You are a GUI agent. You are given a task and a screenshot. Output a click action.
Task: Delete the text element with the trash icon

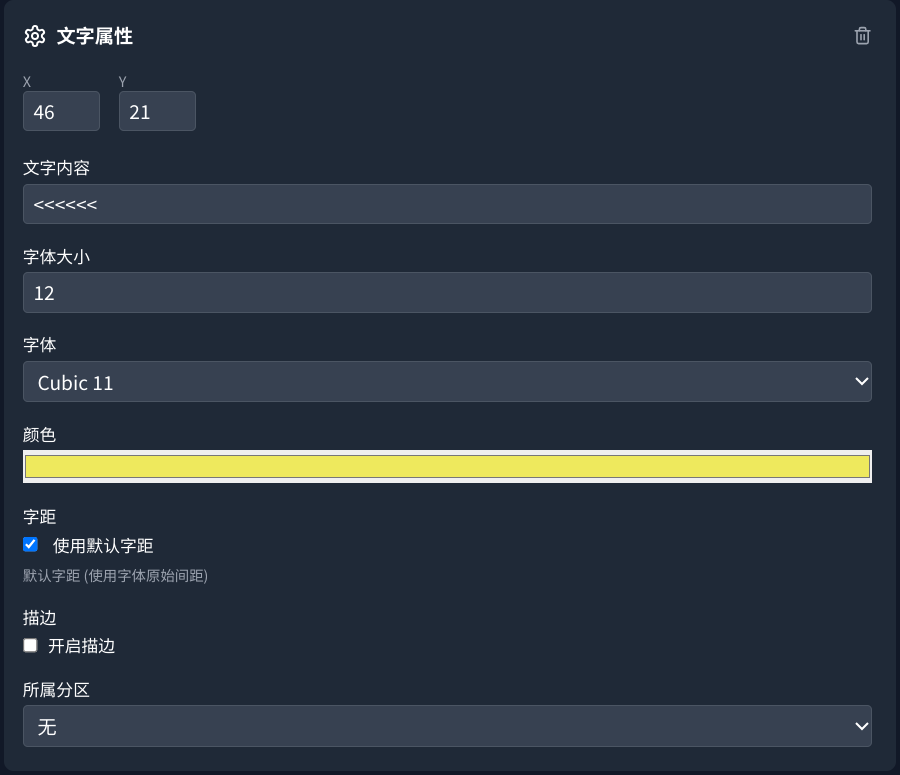point(862,36)
